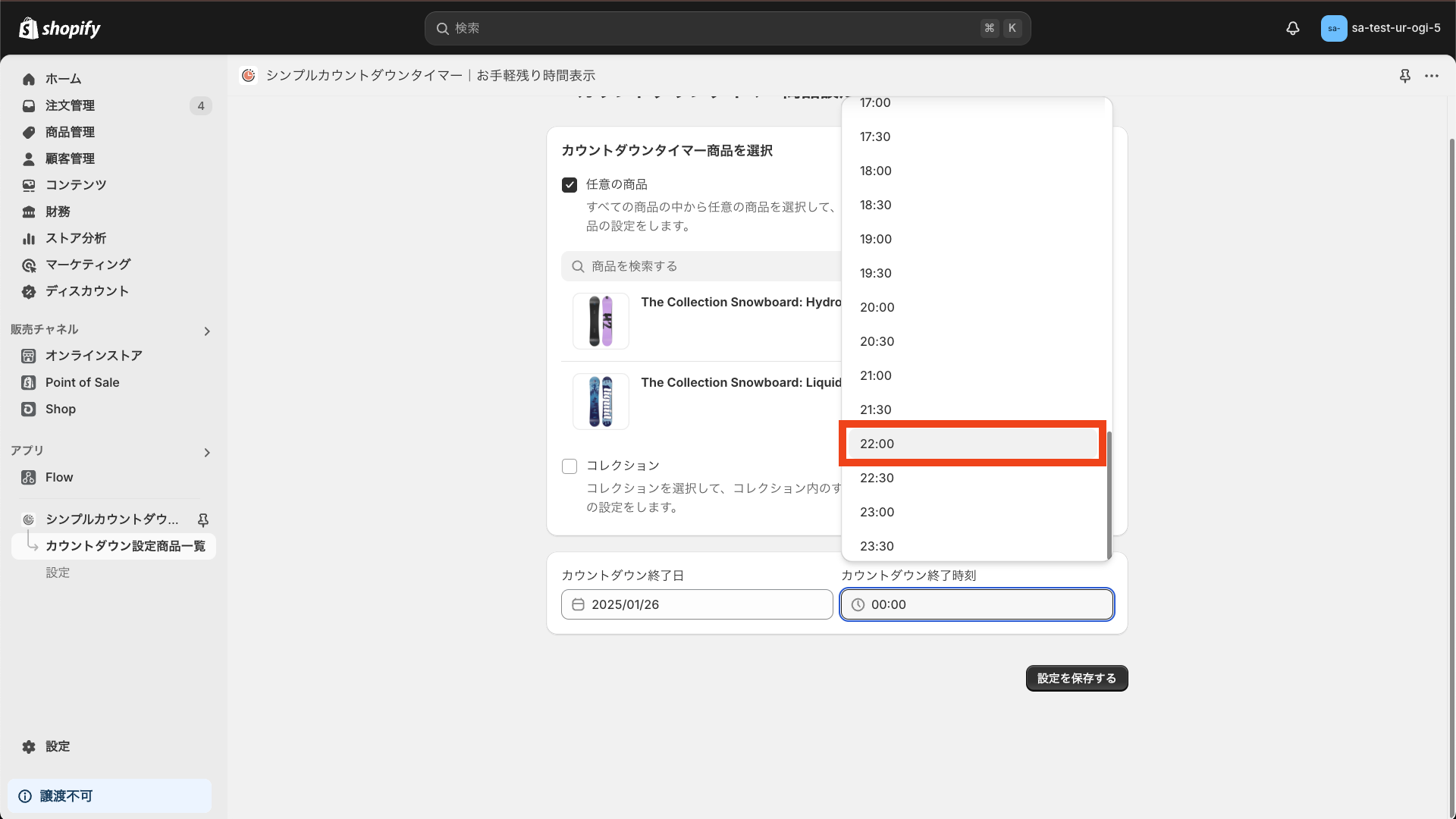Click the countdown end date field
This screenshot has width=1456, height=819.
click(x=696, y=604)
